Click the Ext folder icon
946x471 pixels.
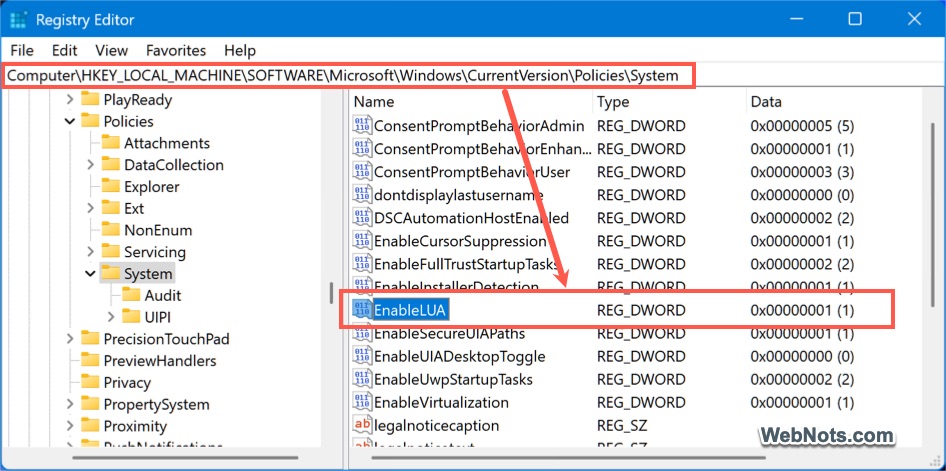coord(110,208)
